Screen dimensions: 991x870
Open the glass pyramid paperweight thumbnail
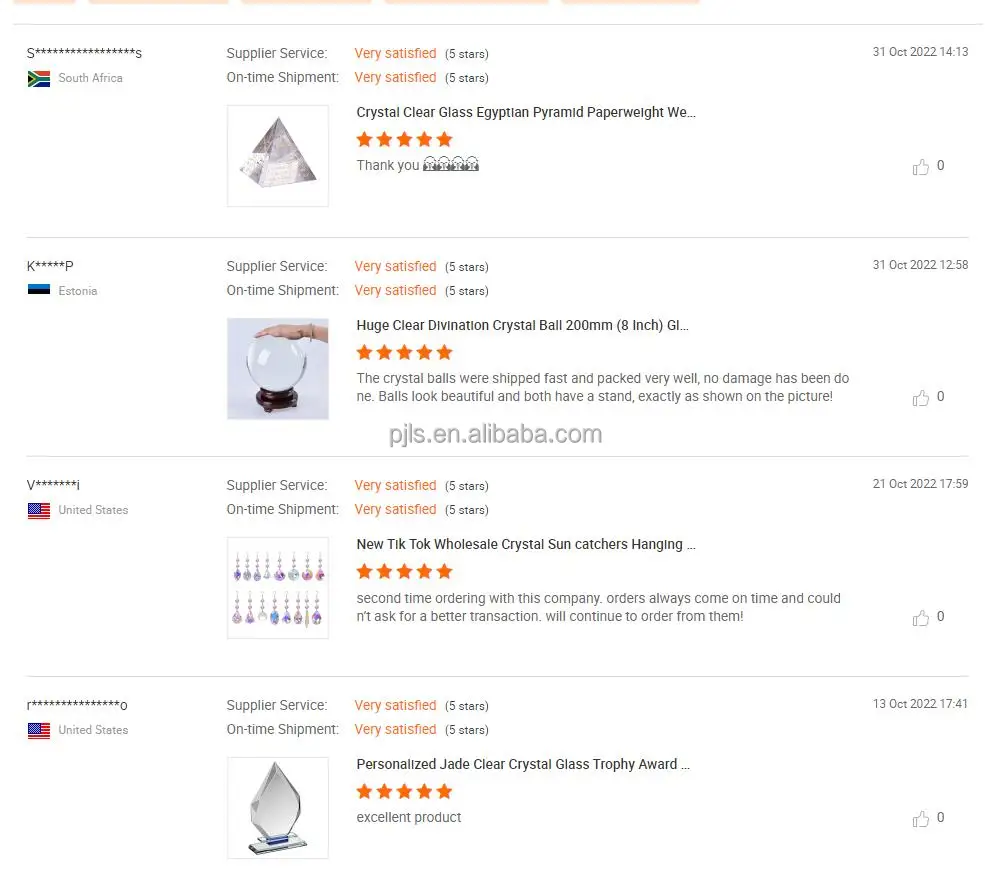tap(277, 155)
